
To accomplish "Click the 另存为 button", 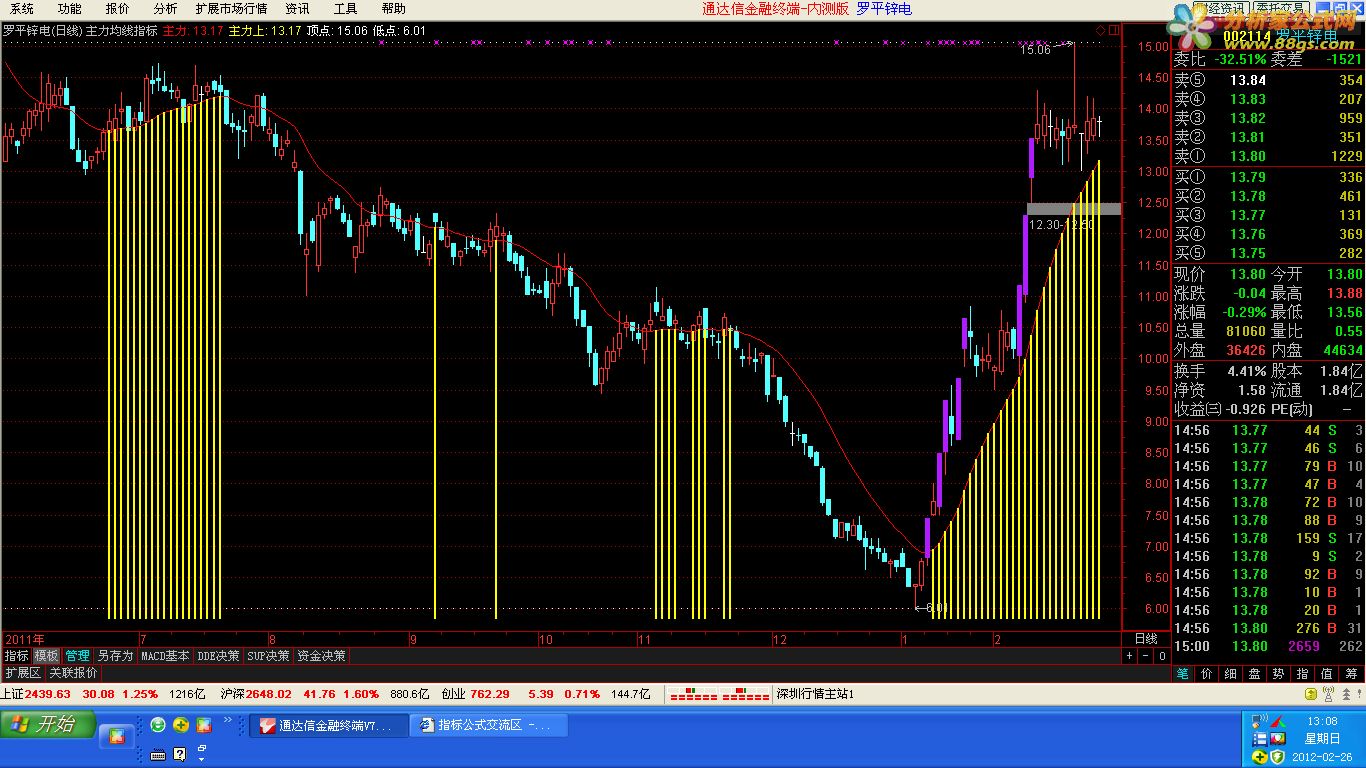I will [x=115, y=656].
